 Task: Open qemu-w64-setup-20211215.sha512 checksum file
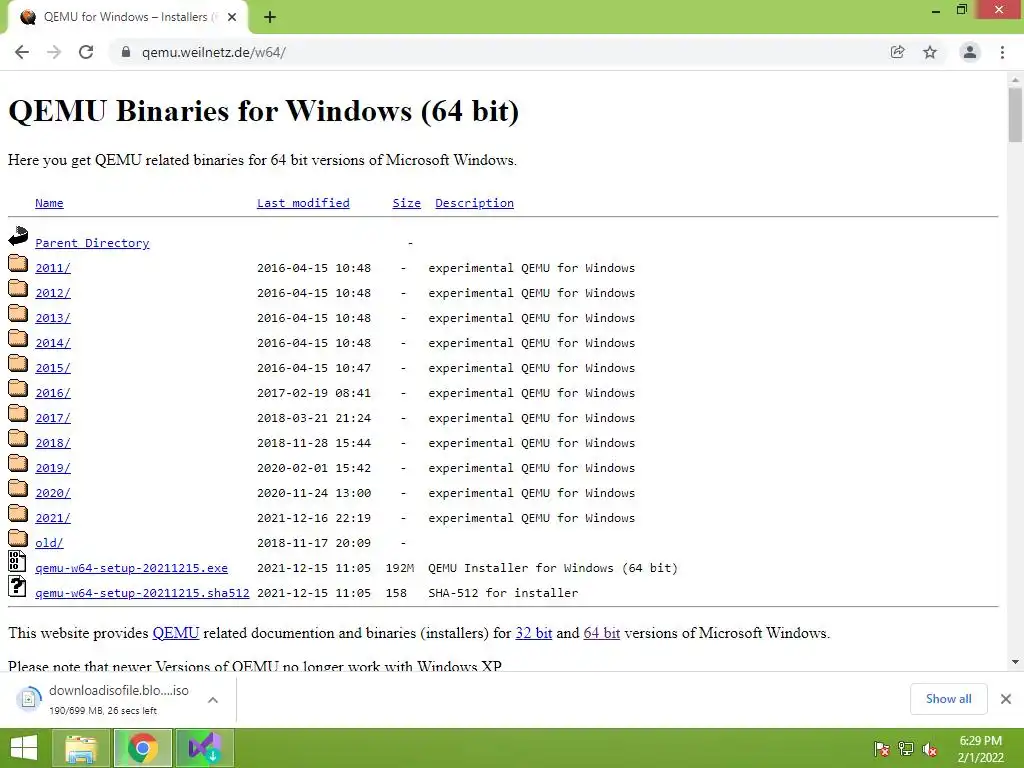(142, 593)
